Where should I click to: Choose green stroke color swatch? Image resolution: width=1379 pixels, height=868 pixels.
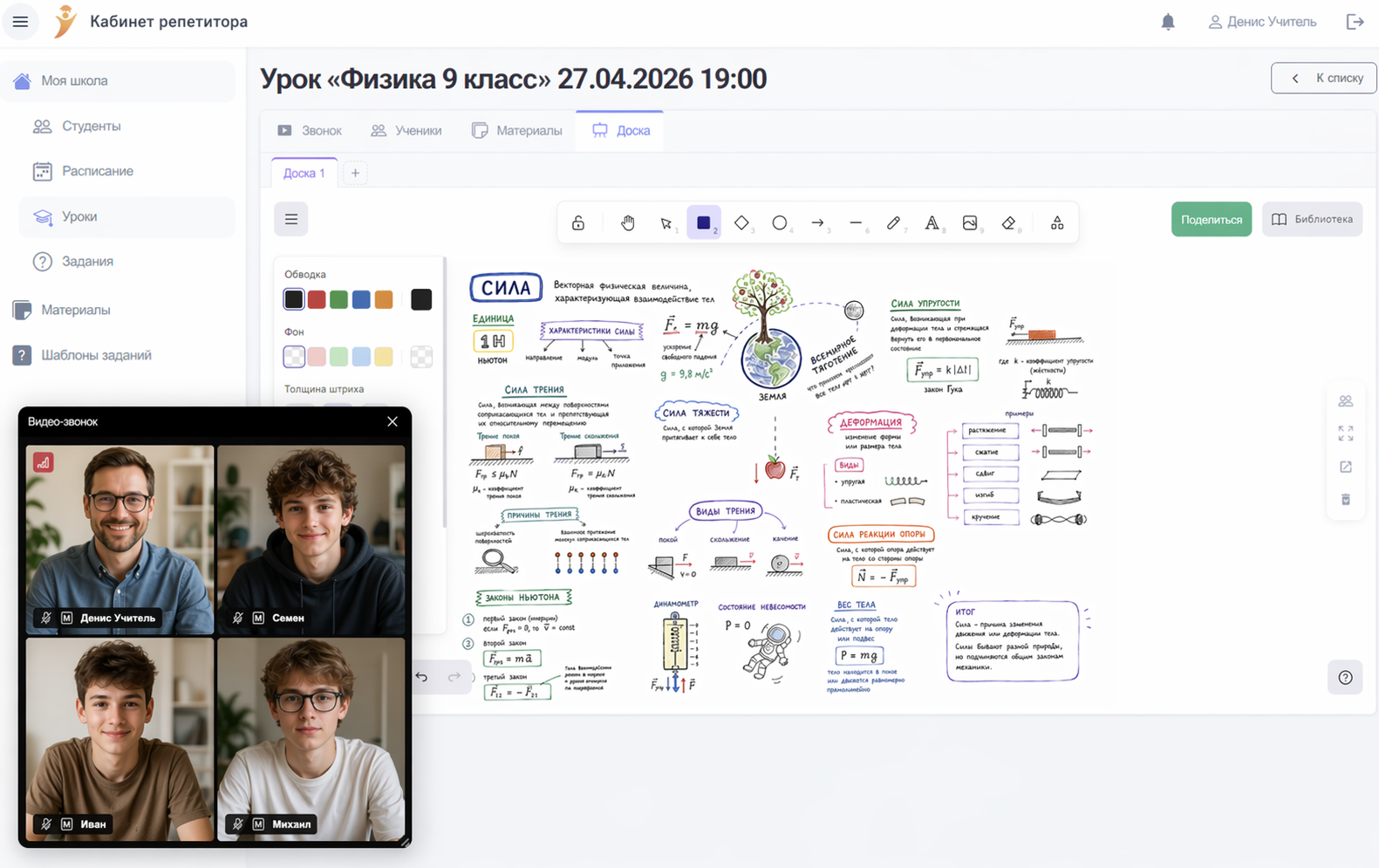(338, 299)
